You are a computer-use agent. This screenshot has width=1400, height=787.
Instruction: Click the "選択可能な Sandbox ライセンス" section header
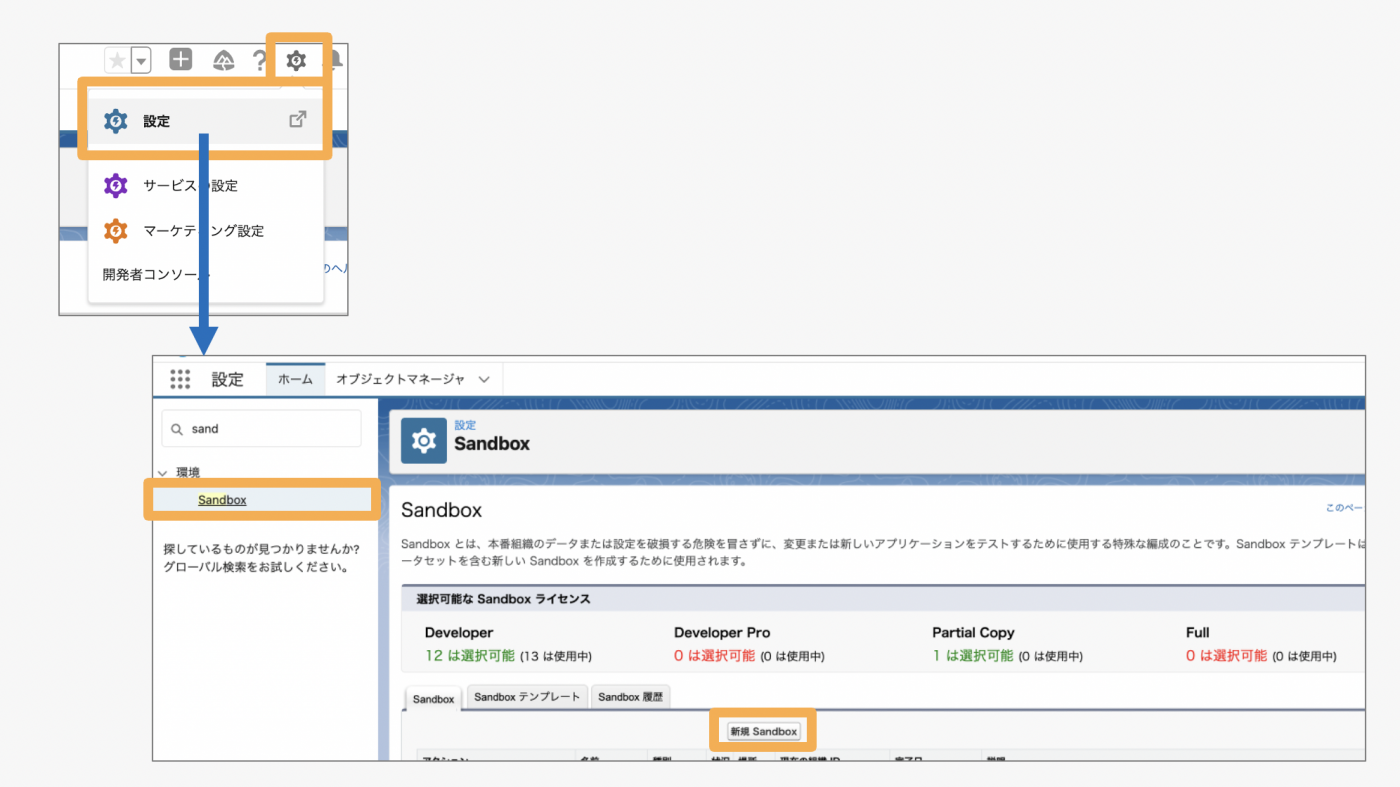pos(504,599)
